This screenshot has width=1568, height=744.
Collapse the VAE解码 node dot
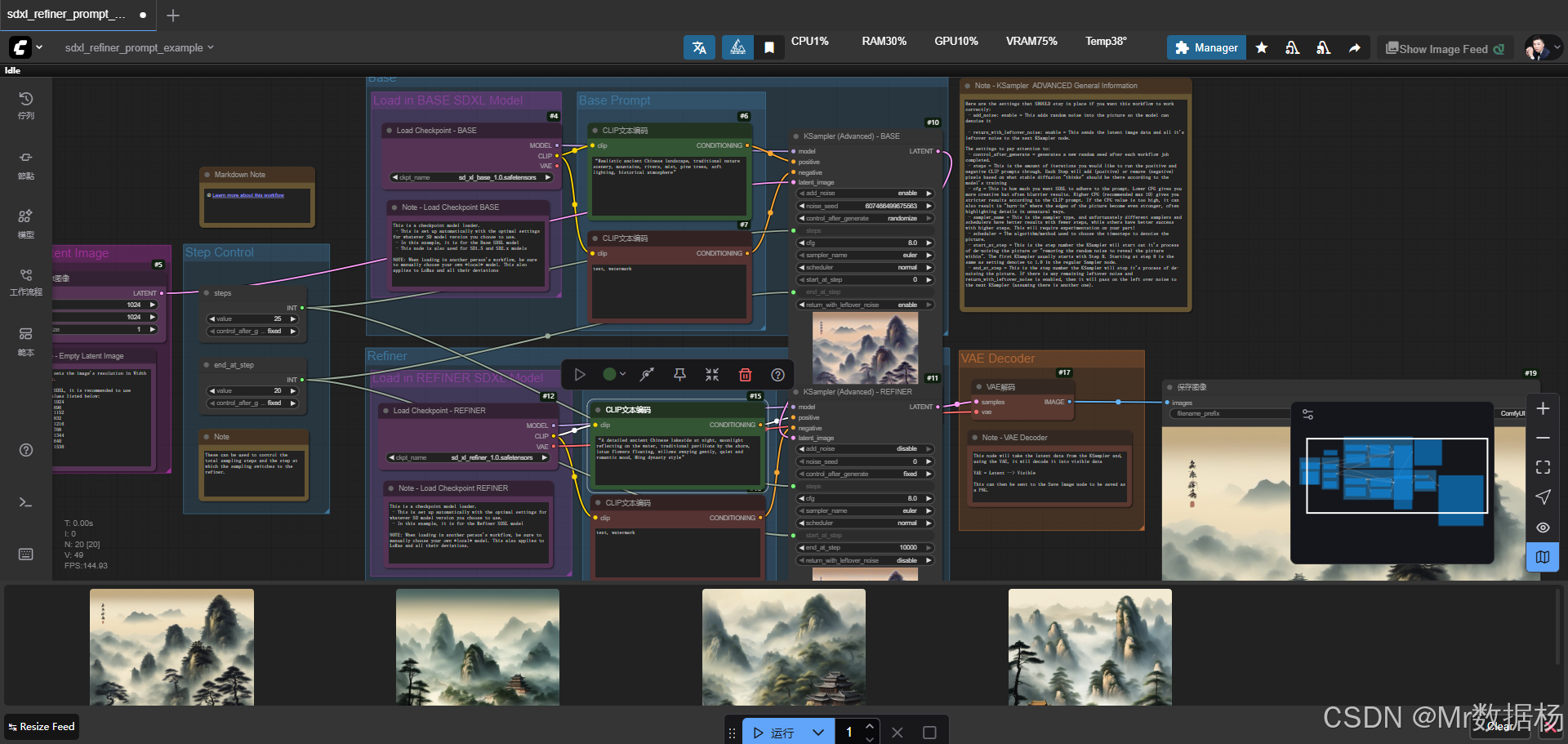click(979, 387)
